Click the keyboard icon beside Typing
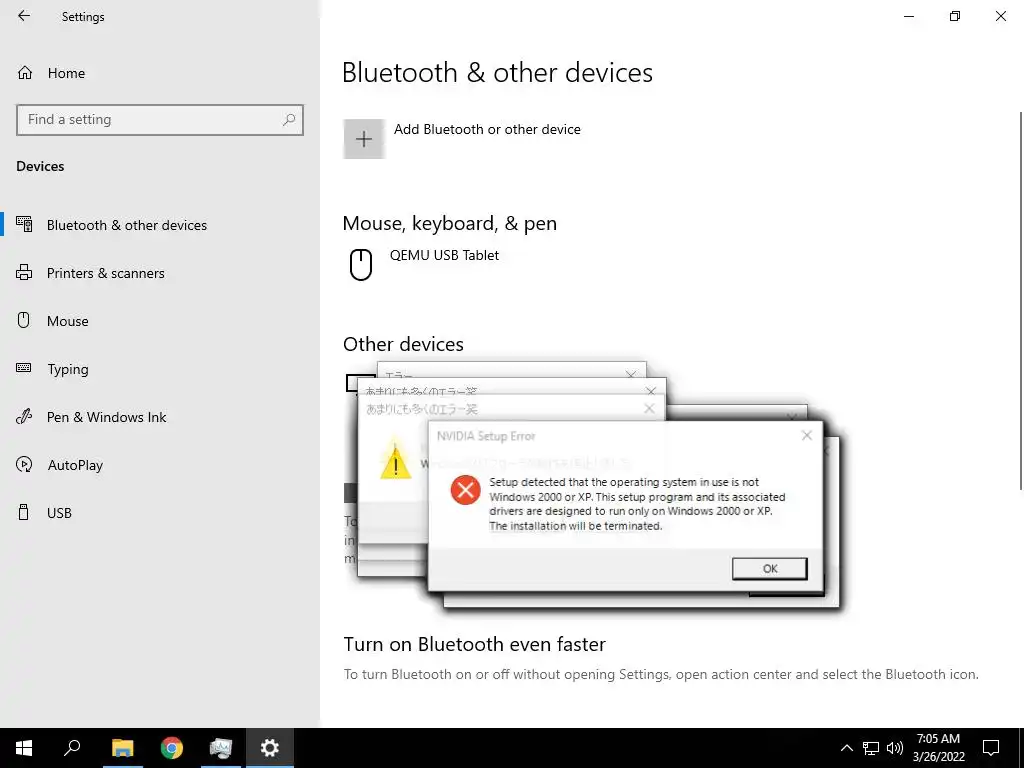 [24, 368]
